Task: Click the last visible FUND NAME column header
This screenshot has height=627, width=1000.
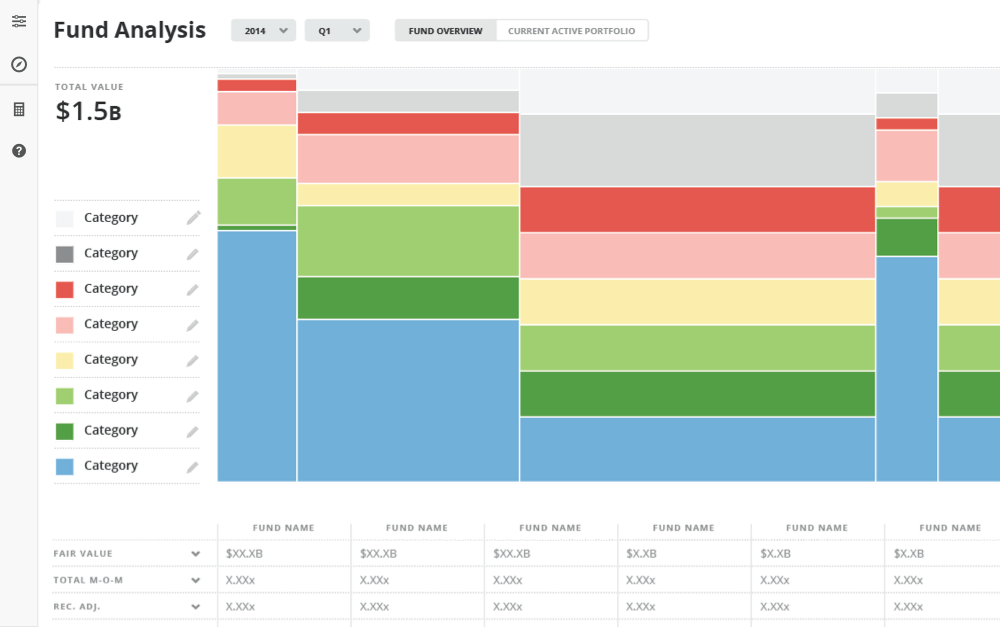Action: (950, 528)
